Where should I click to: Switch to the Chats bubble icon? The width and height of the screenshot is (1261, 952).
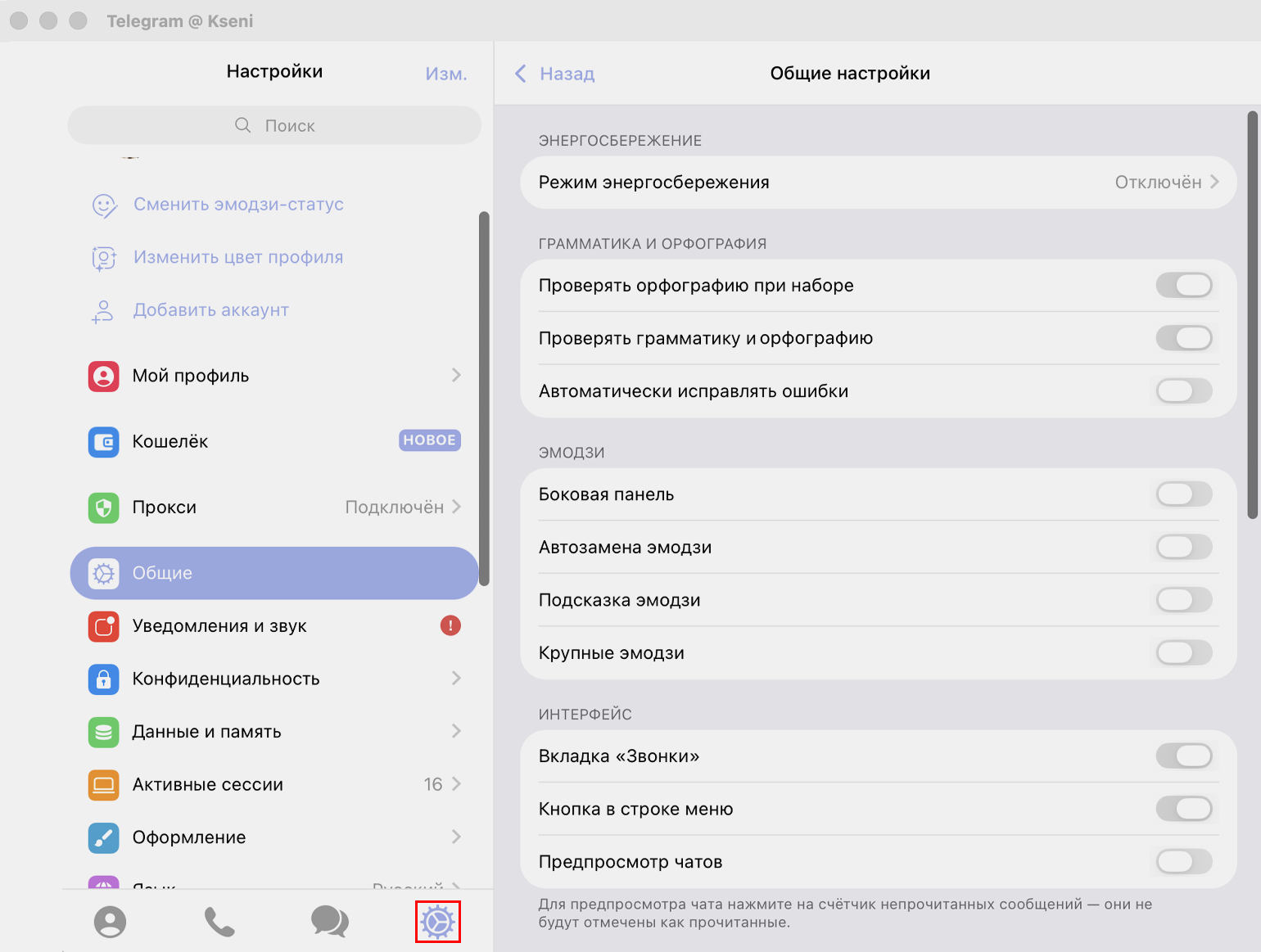(x=329, y=922)
